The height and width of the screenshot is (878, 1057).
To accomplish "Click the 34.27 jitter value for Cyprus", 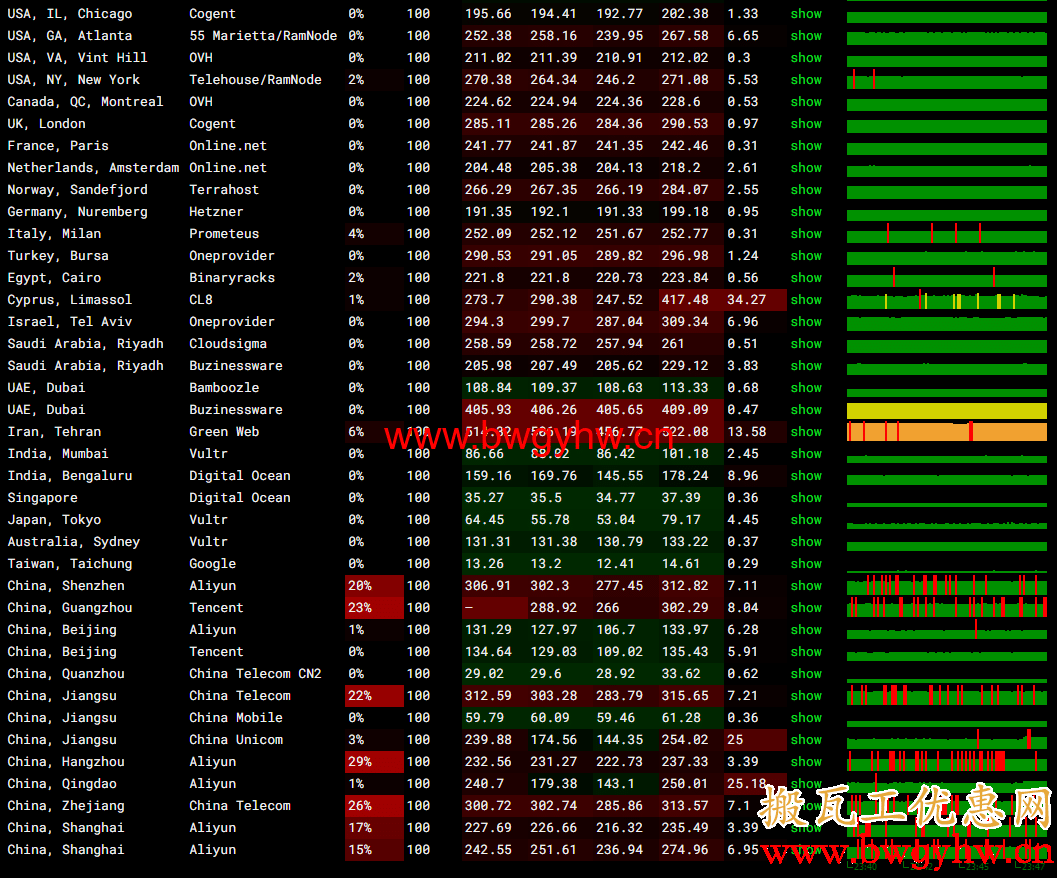I will coord(746,300).
